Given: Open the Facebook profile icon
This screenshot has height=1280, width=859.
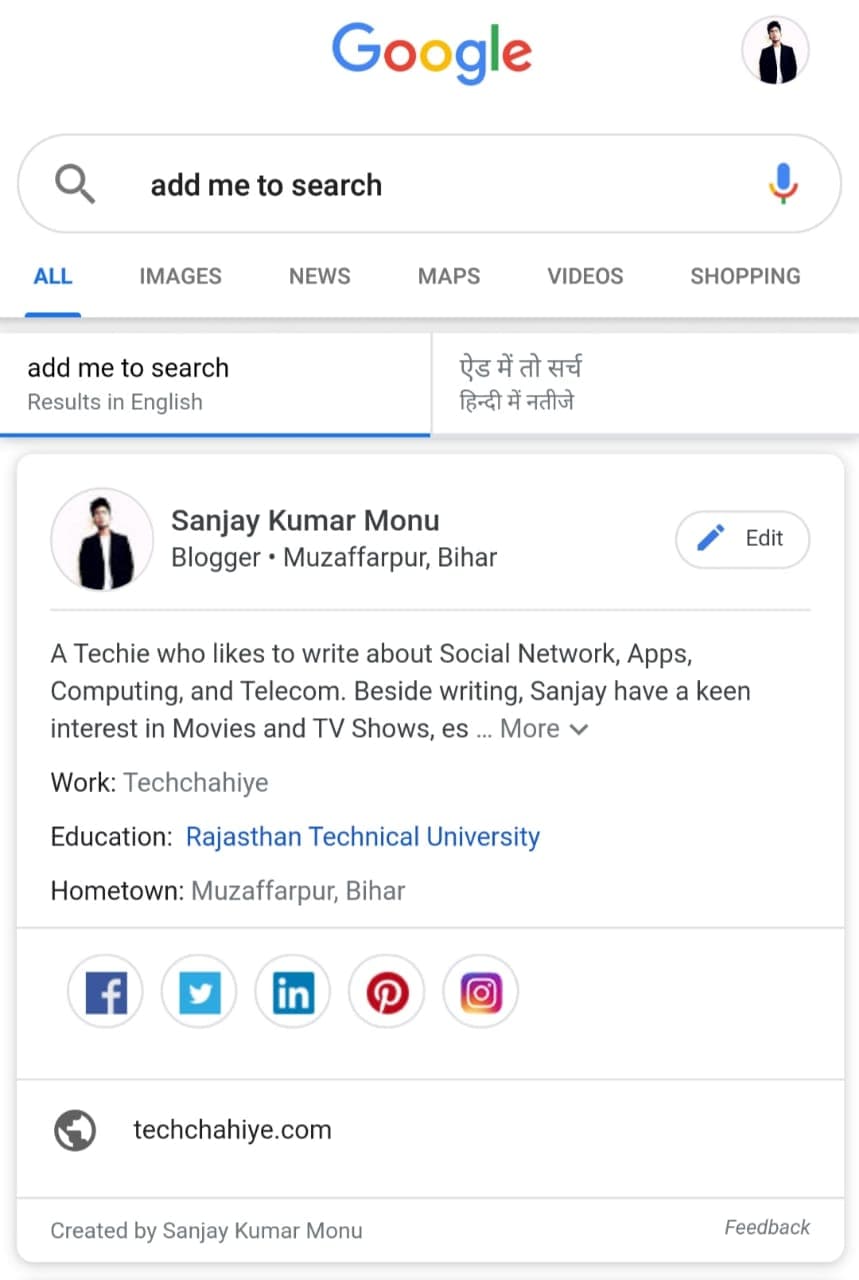Looking at the screenshot, I should 105,993.
